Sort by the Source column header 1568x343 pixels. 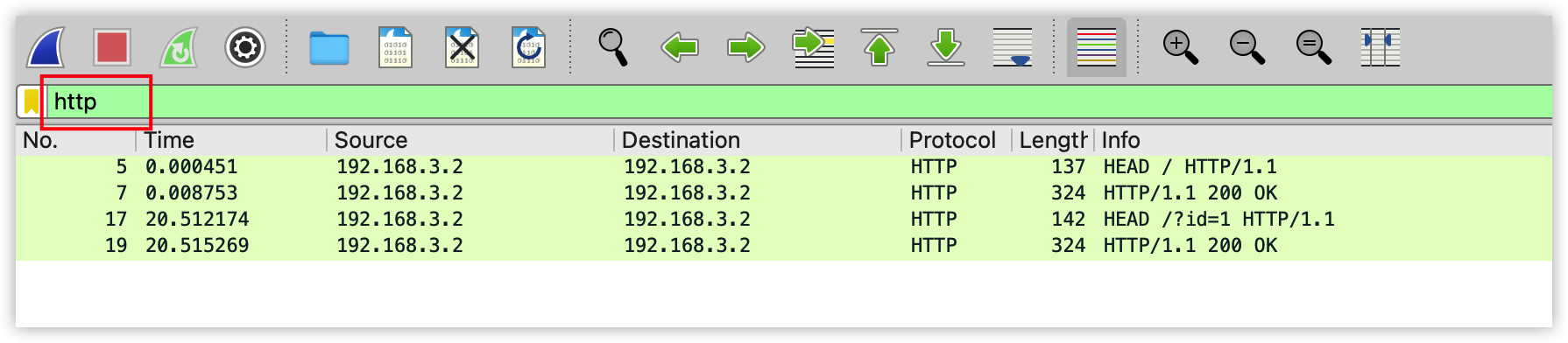tap(470, 140)
